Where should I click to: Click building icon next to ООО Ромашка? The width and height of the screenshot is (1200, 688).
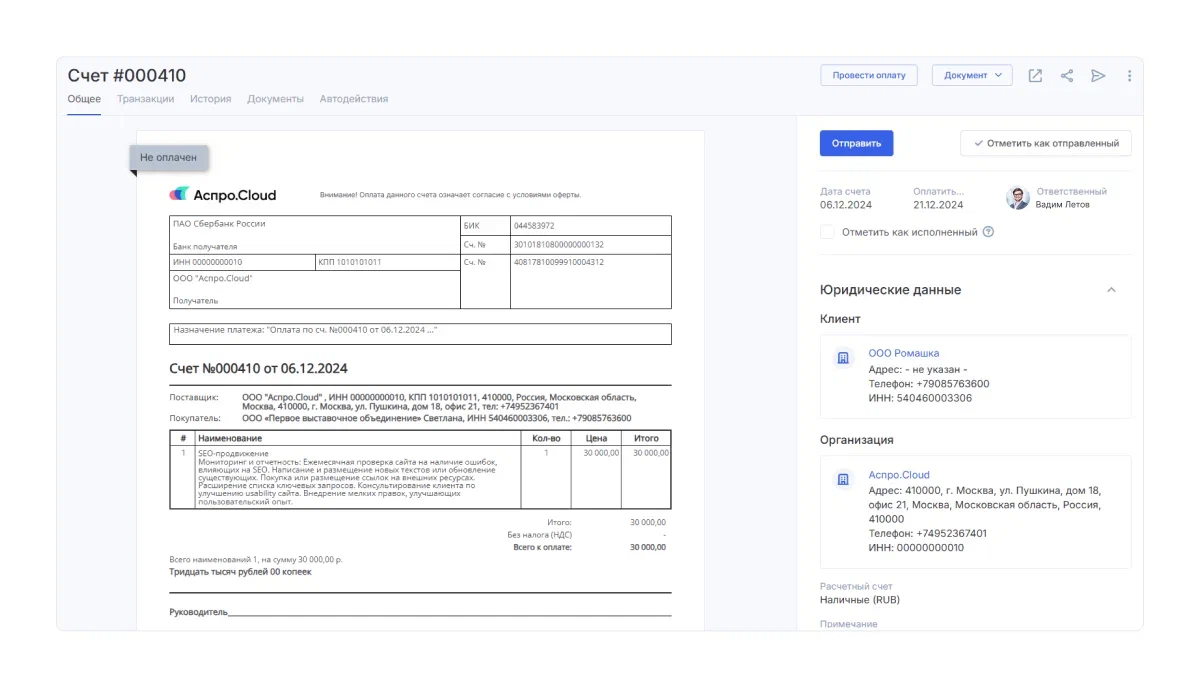843,358
